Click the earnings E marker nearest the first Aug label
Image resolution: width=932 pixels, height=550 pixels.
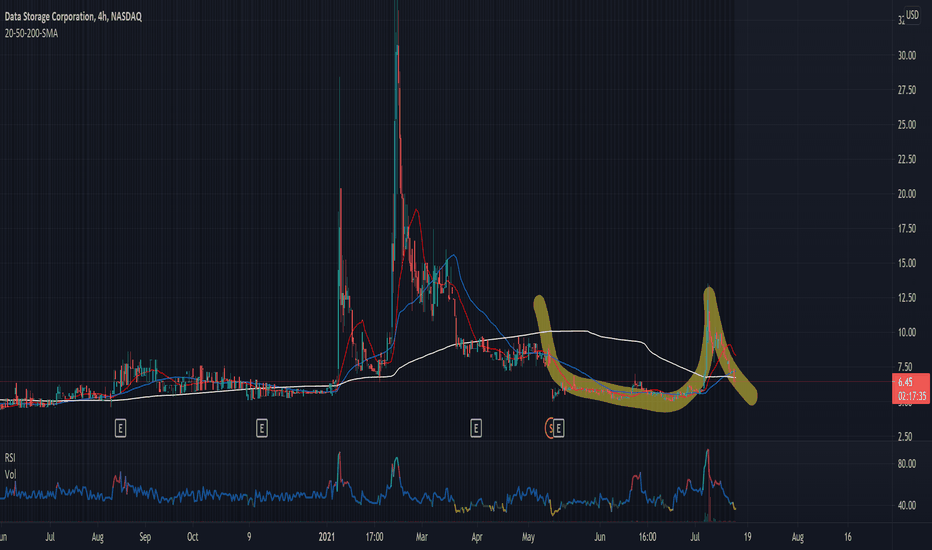(120, 428)
